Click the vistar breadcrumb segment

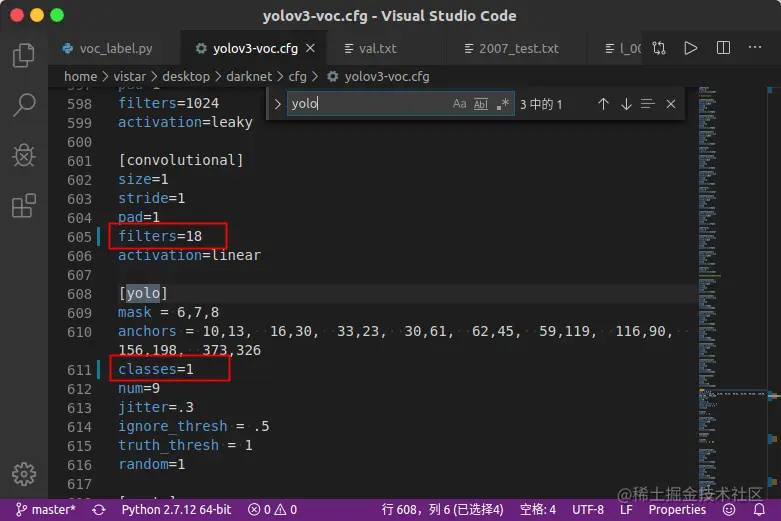coord(130,76)
